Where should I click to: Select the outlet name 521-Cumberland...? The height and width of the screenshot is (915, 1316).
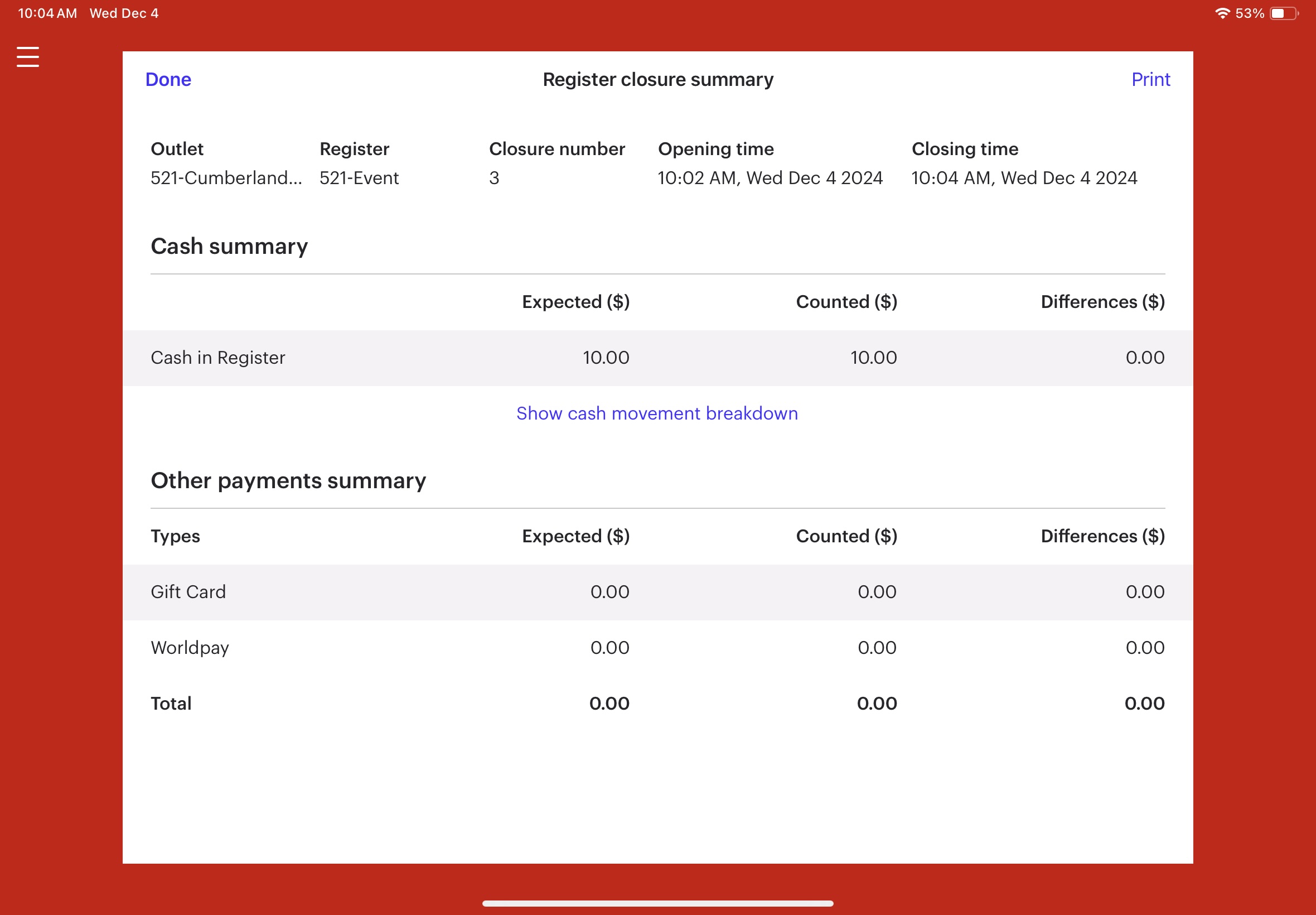pos(226,179)
